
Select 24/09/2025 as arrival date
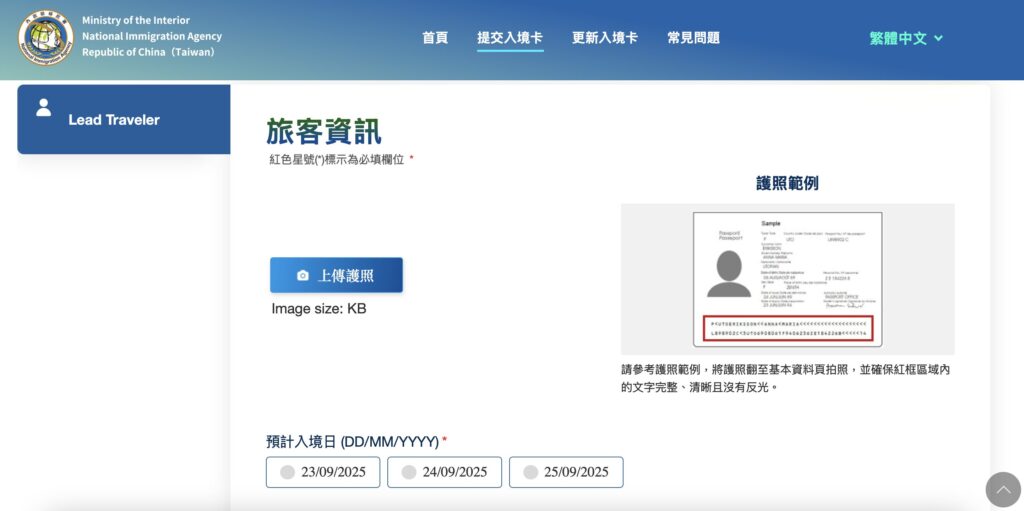coord(444,472)
